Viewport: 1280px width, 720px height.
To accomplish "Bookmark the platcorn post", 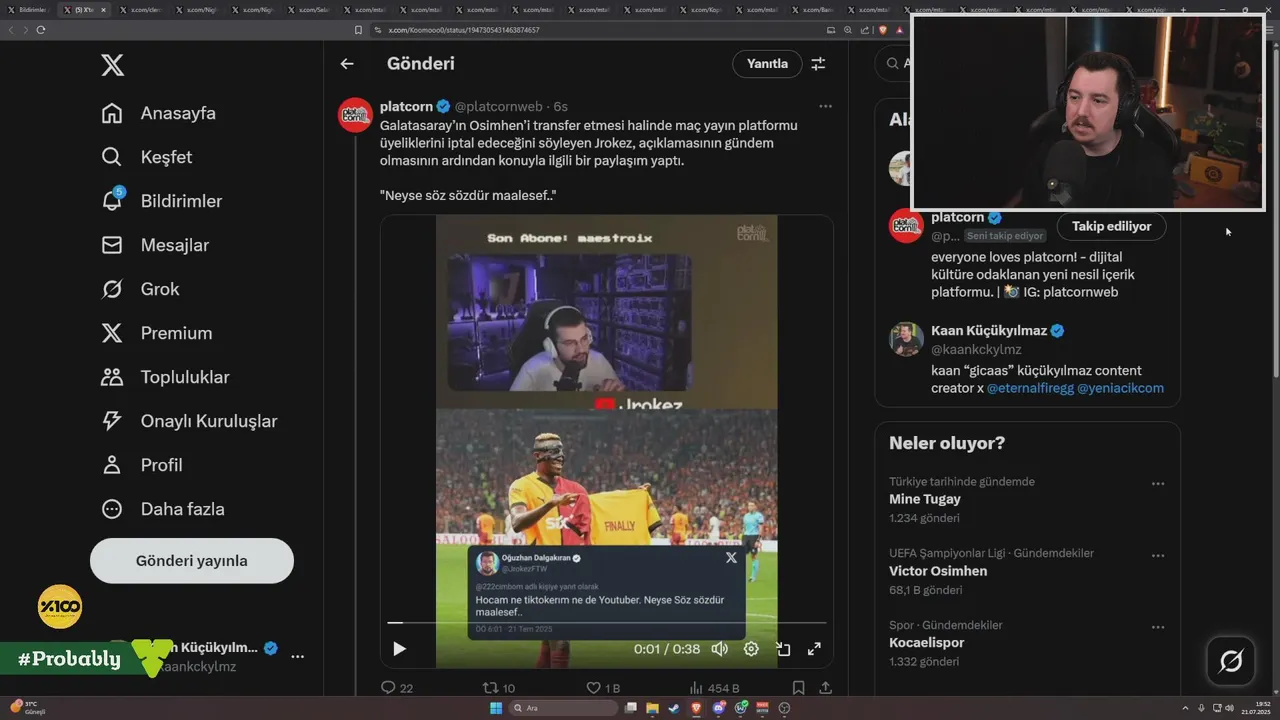I will 798,688.
